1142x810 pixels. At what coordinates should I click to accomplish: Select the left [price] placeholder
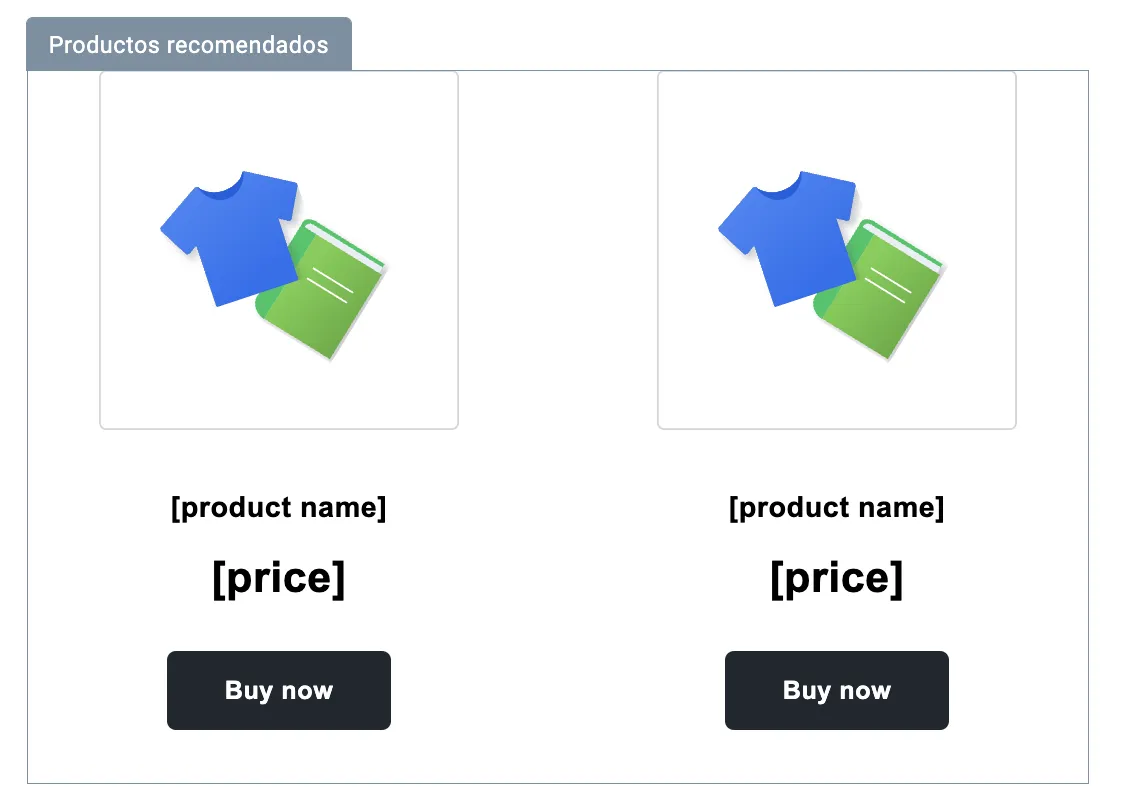[x=279, y=579]
